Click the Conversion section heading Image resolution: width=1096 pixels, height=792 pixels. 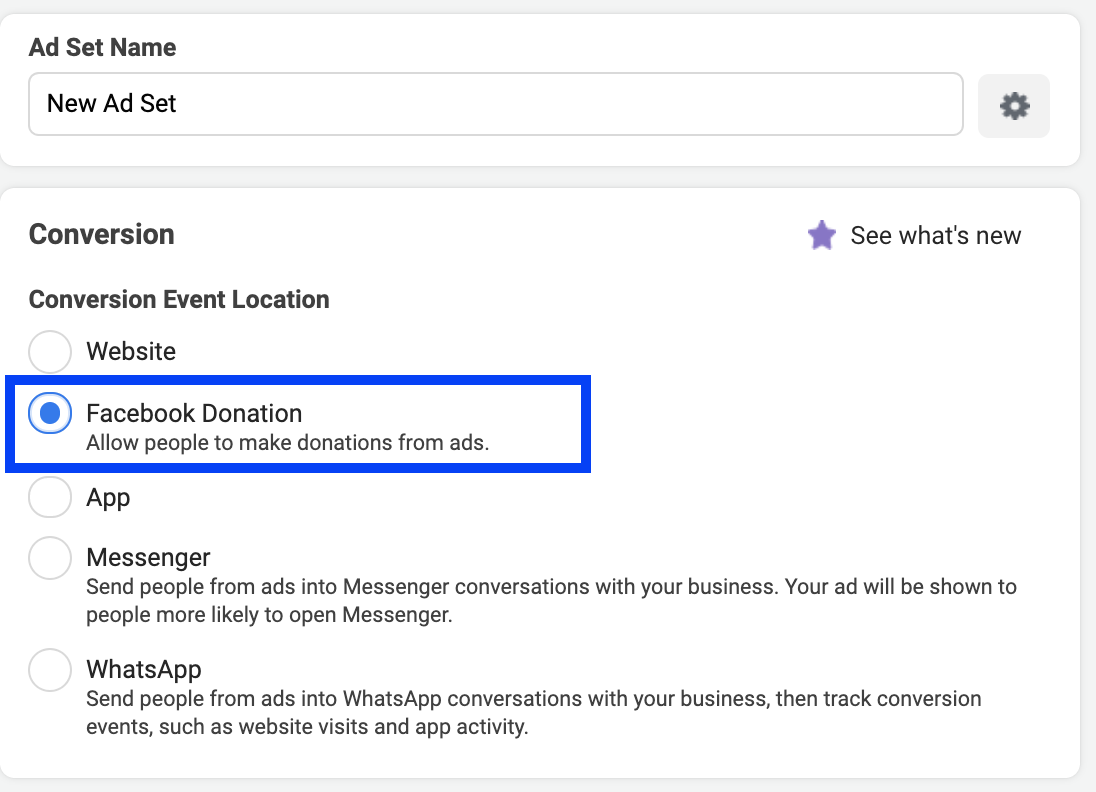101,234
